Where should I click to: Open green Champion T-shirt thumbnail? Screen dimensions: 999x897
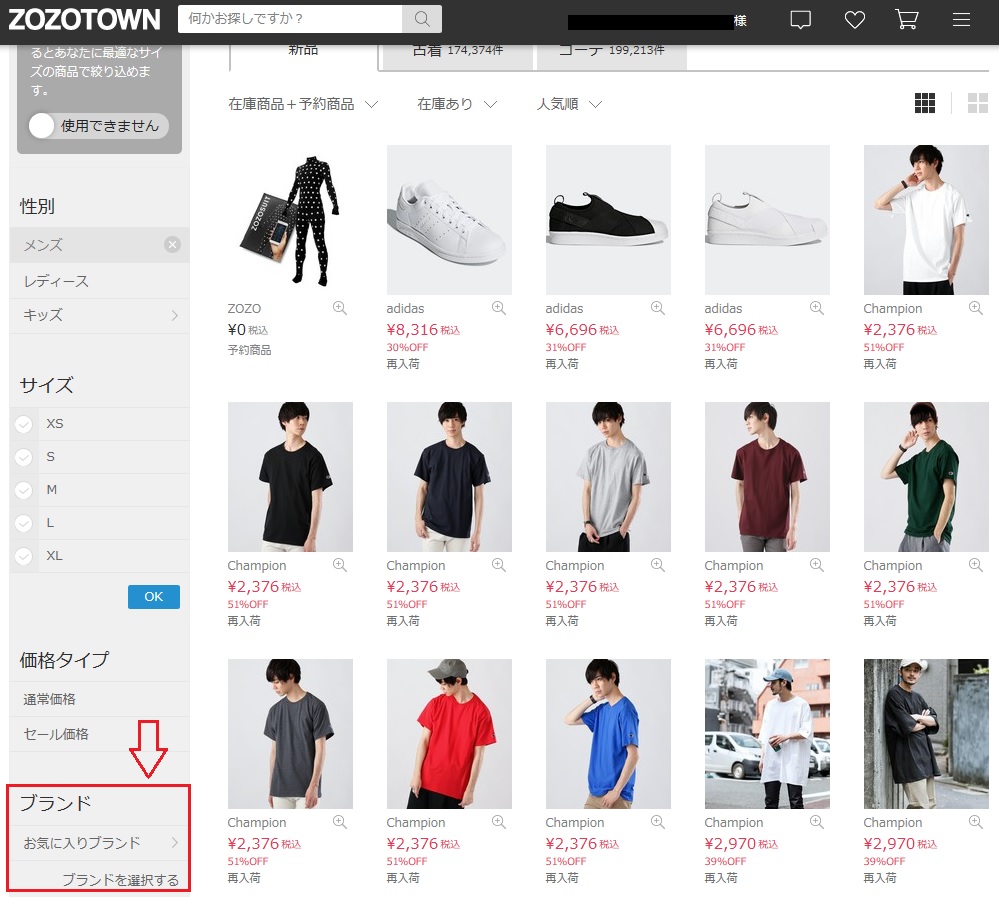926,477
